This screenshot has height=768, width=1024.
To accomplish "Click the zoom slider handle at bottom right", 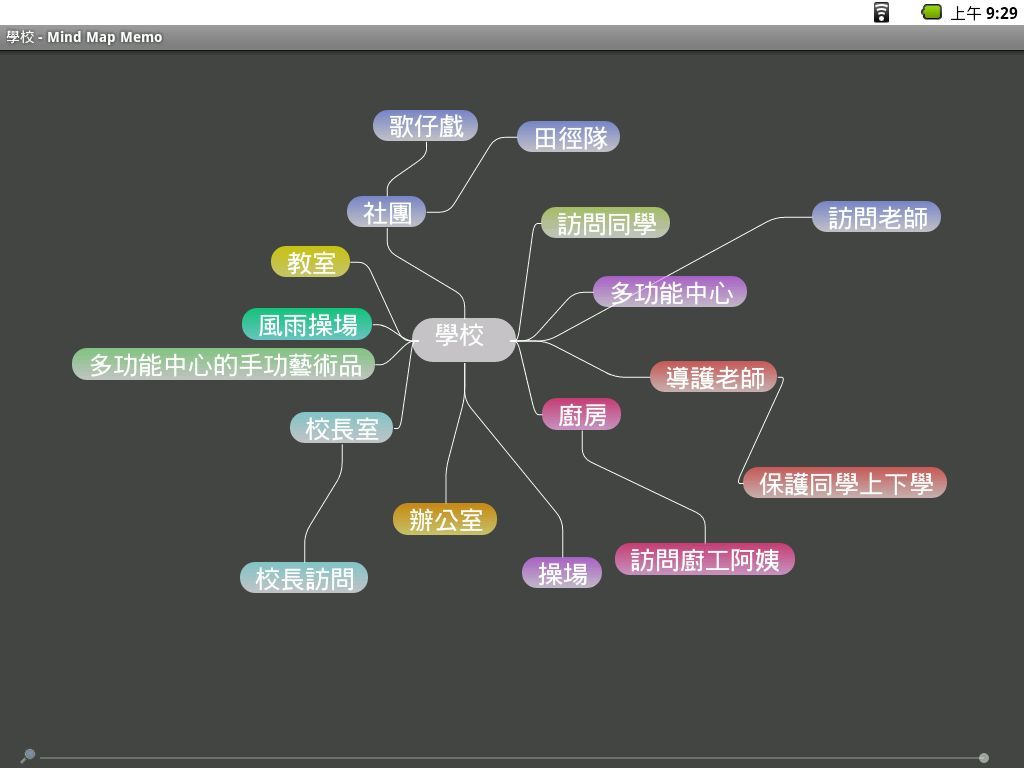I will point(984,758).
